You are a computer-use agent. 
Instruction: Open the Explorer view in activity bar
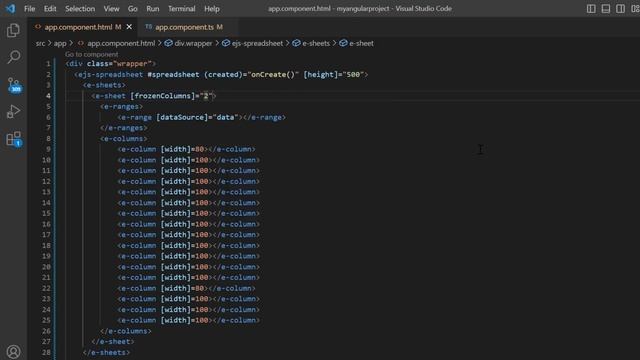[13, 31]
